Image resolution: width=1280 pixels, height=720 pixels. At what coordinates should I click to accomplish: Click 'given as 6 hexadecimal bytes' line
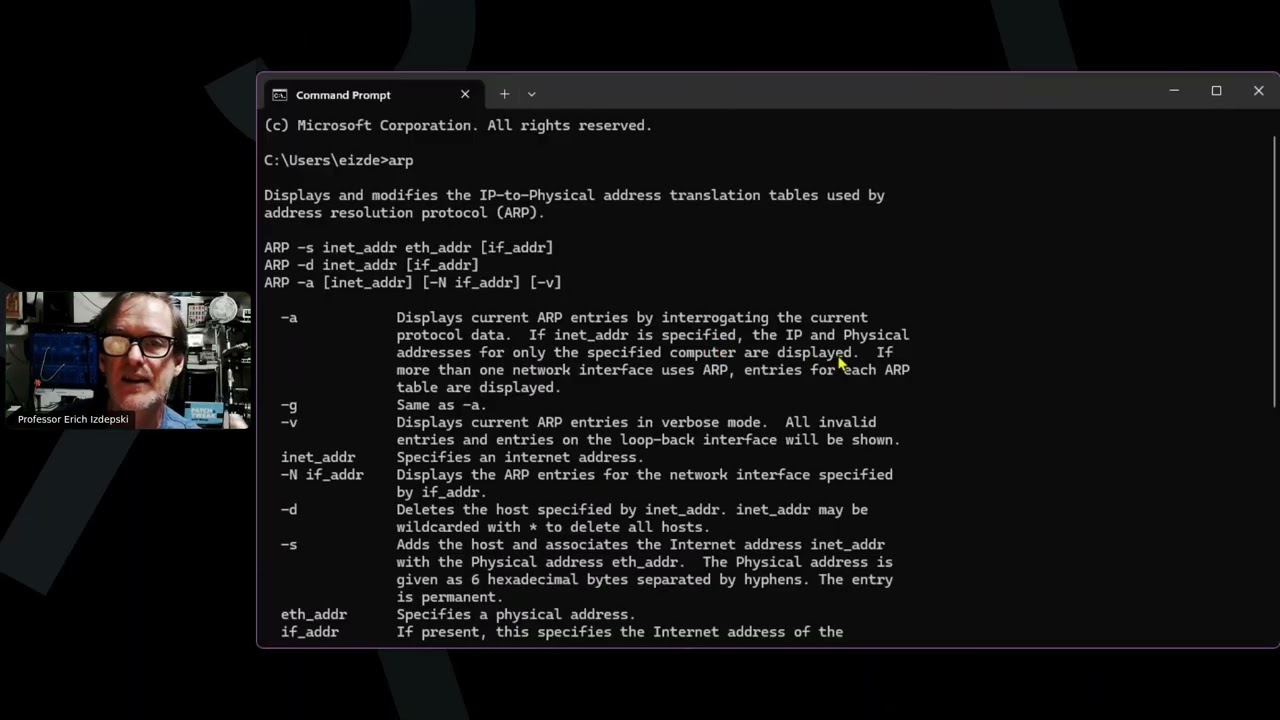(644, 580)
